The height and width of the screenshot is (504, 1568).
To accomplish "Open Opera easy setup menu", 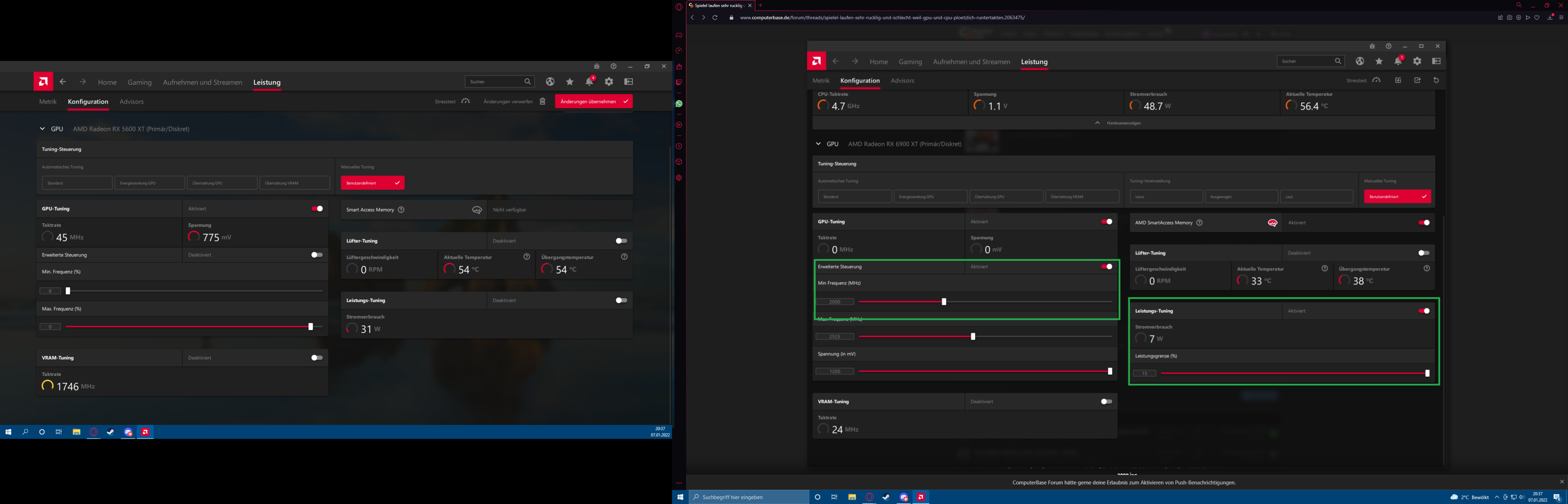I will 1561,18.
